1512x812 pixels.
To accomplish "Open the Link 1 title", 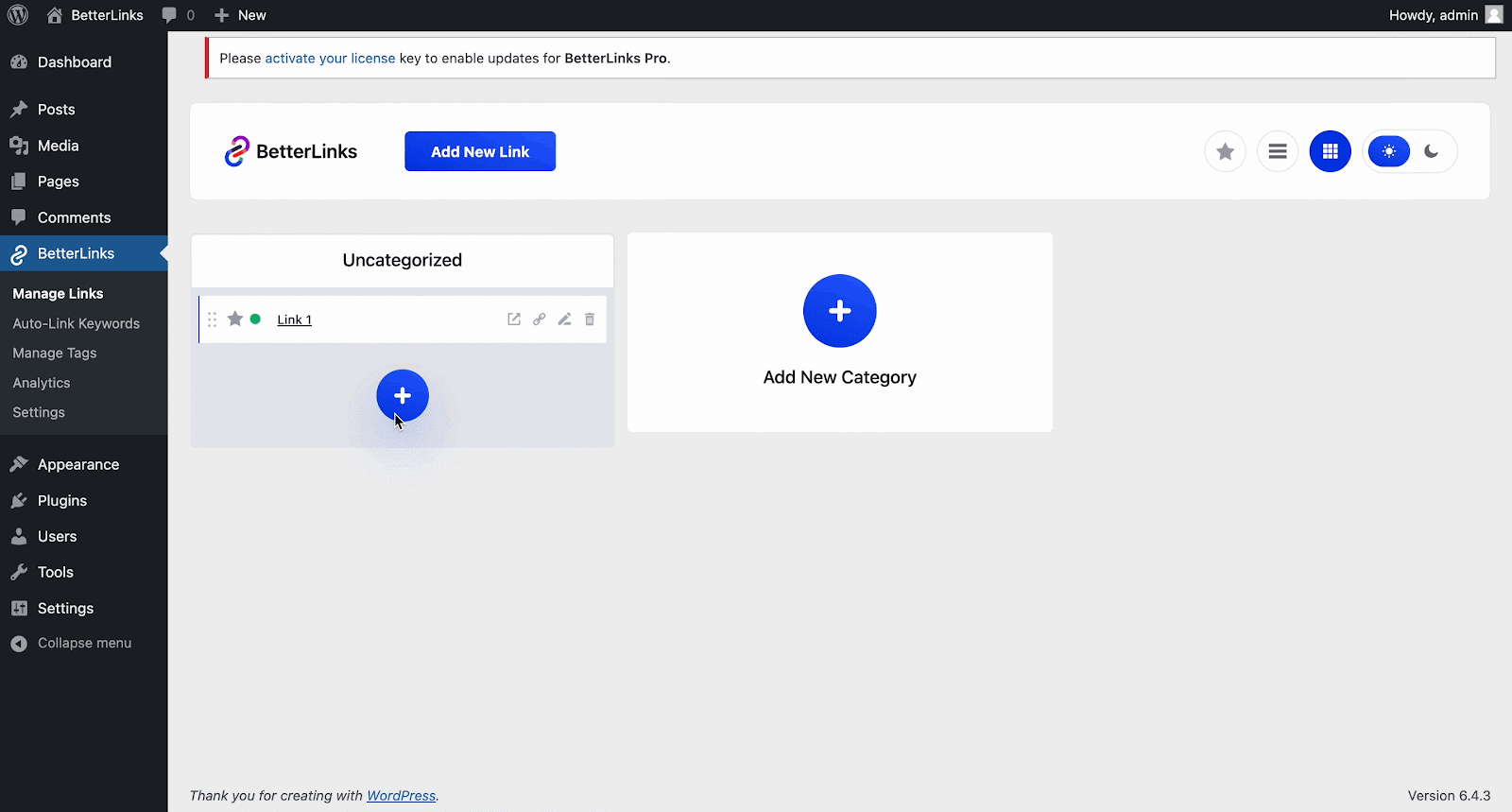I will click(294, 320).
